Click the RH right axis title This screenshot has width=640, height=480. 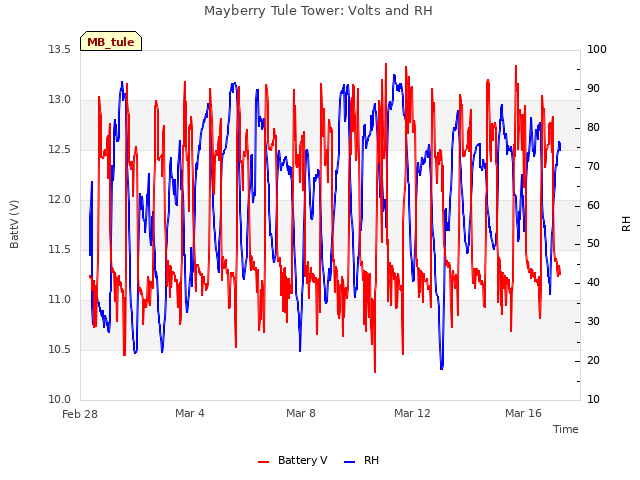coord(626,224)
